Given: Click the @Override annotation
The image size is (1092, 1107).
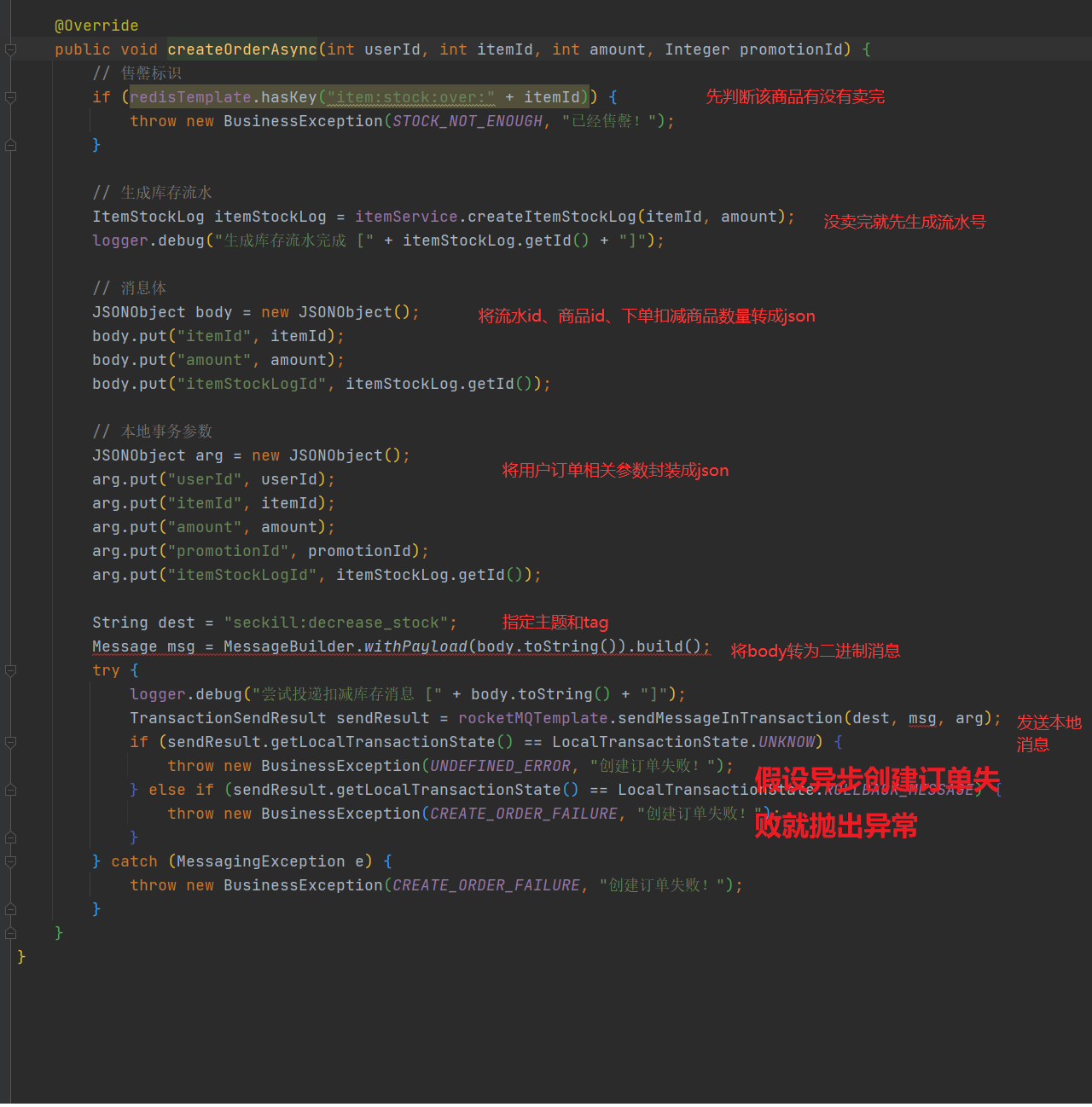Looking at the screenshot, I should [x=96, y=26].
